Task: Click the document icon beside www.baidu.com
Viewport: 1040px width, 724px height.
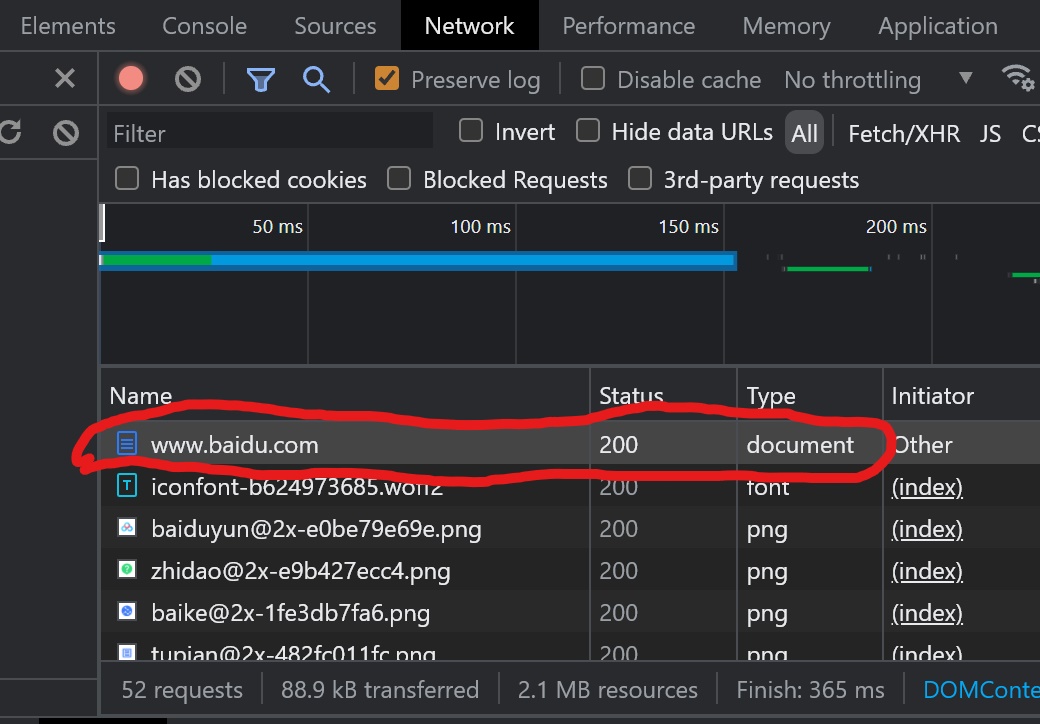Action: [x=127, y=443]
